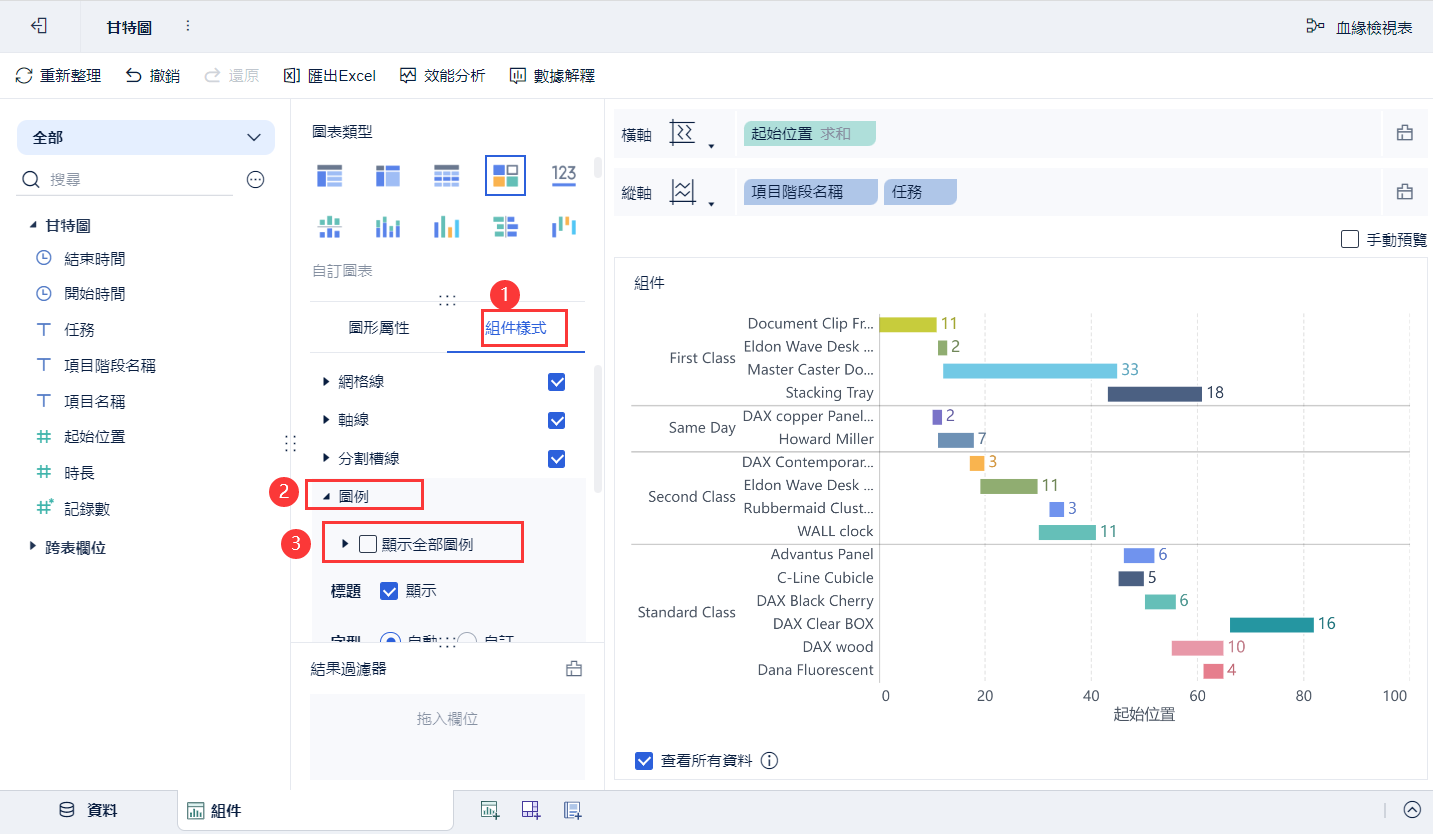Image resolution: width=1433 pixels, height=834 pixels.
Task: Choose the comparison bar chart icon
Action: pos(505,227)
